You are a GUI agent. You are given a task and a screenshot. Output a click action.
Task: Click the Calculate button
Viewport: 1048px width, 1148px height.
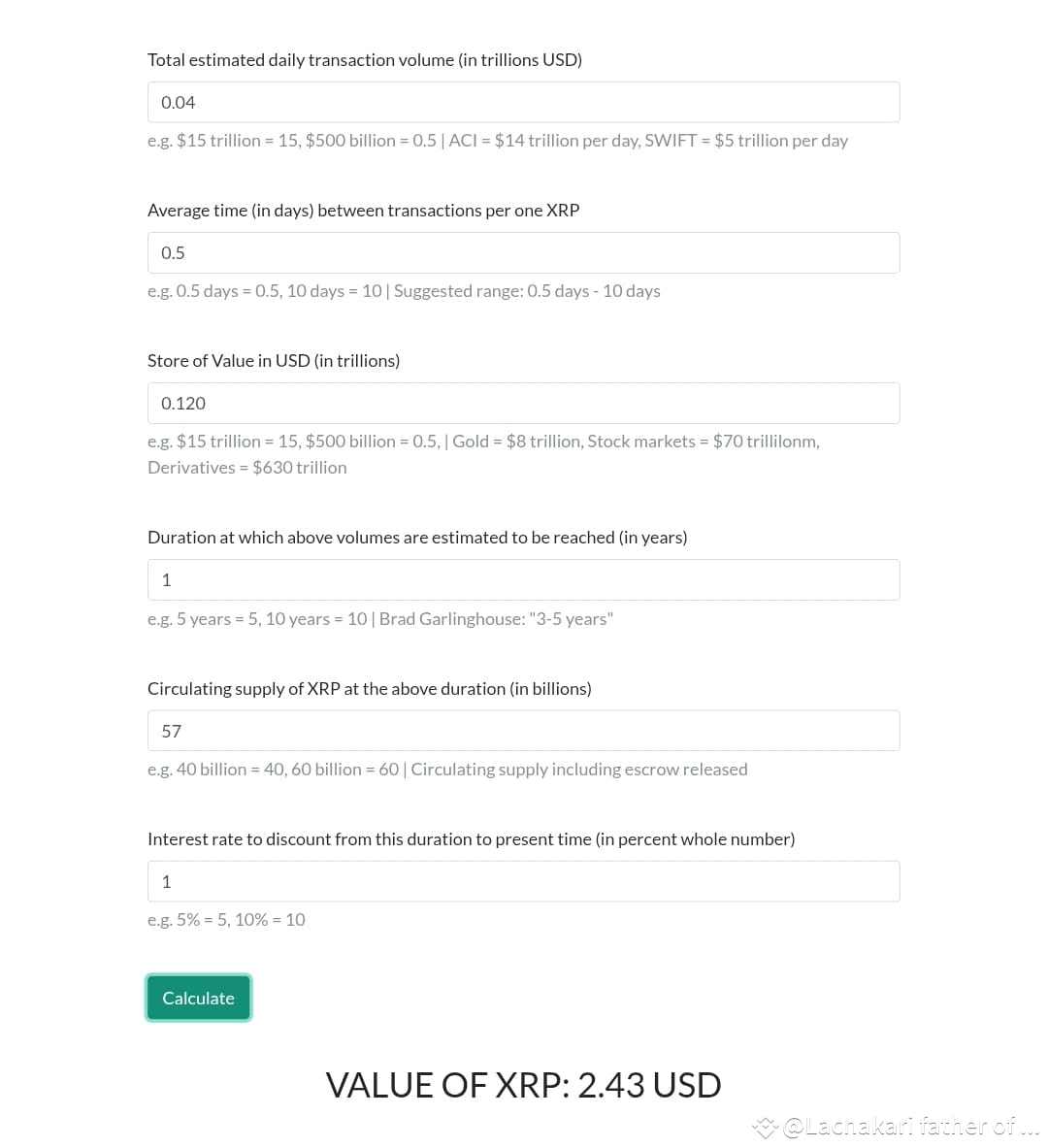pyautogui.click(x=198, y=998)
